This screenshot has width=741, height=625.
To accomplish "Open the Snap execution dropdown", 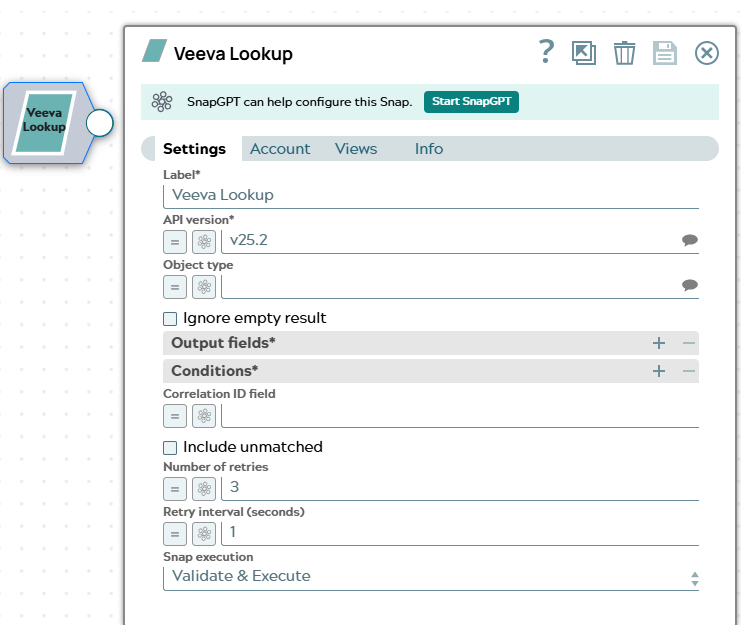I will coord(431,578).
